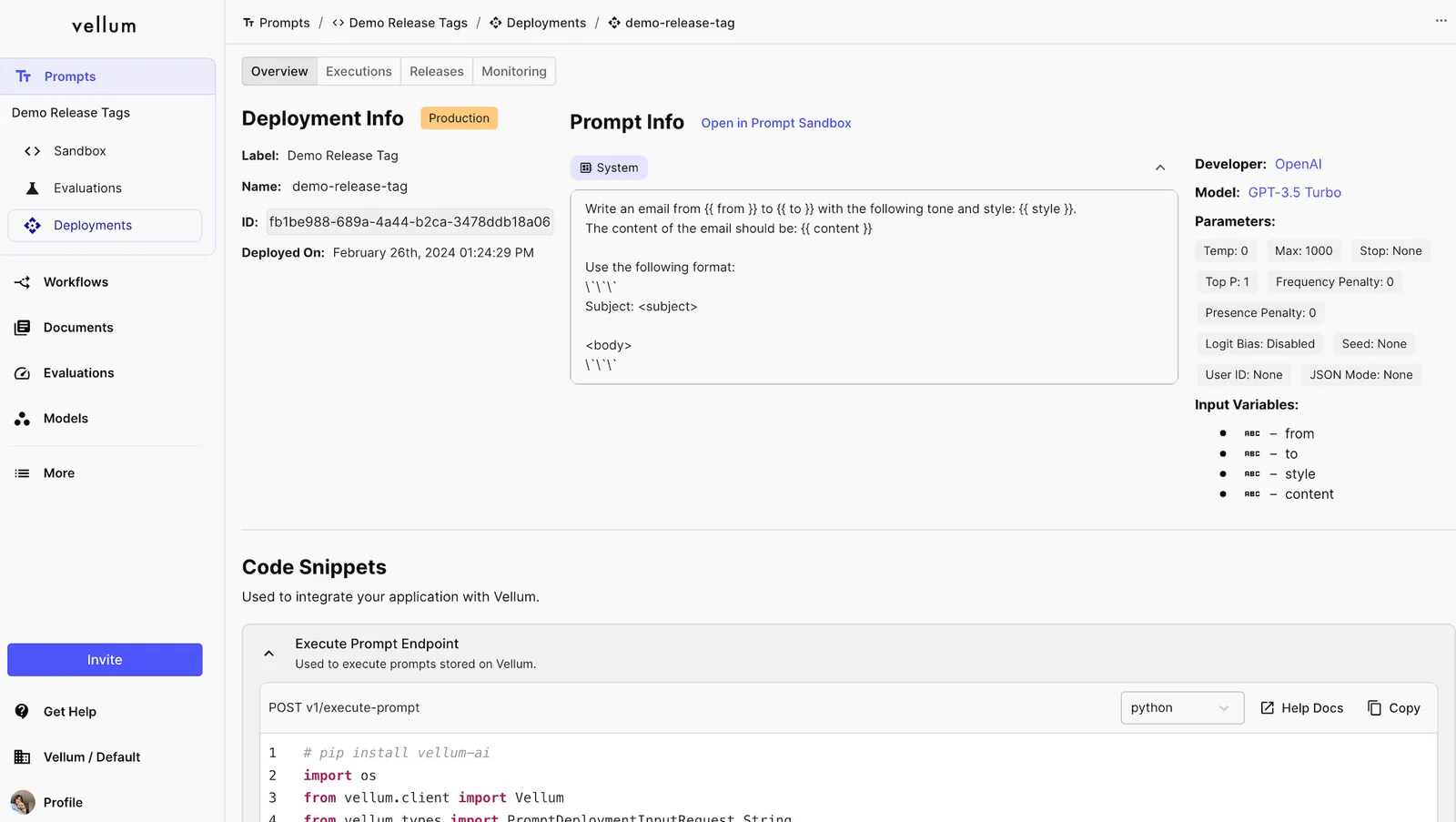The width and height of the screenshot is (1456, 822).
Task: Click the Deployments icon in the sidebar
Action: click(x=33, y=226)
